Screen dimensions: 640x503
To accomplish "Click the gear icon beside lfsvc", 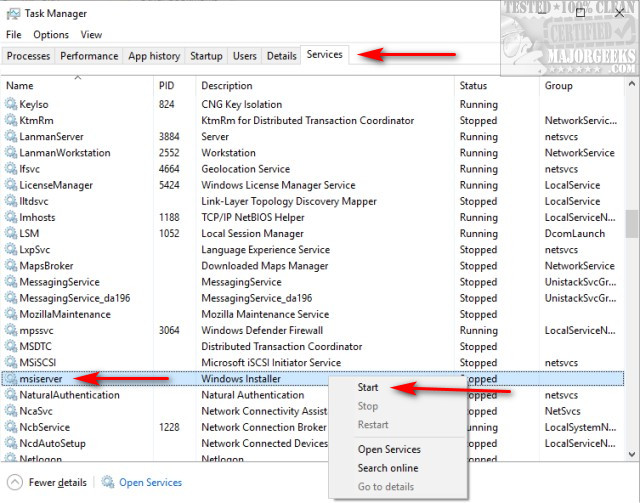I will click(11, 169).
